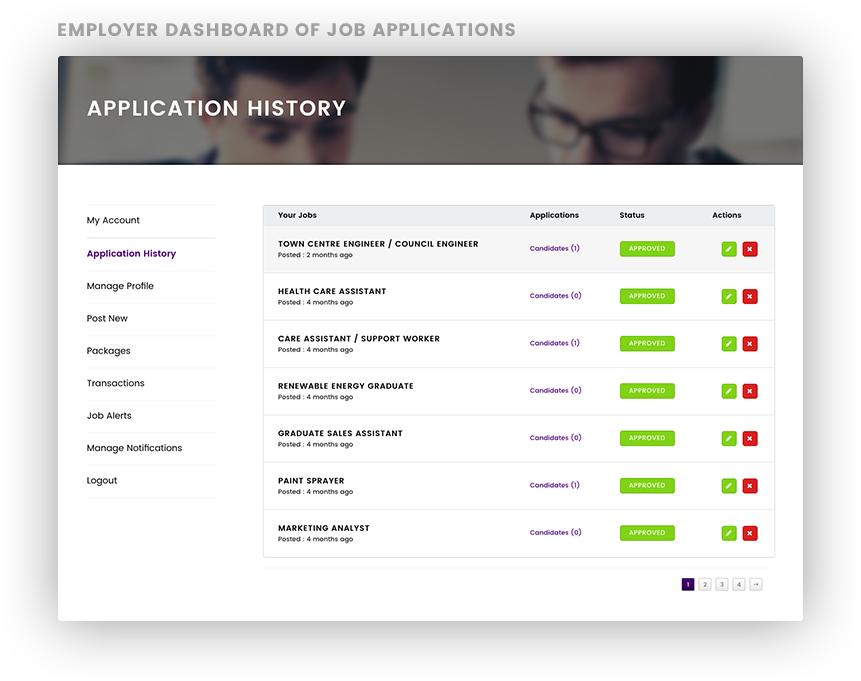Edit the Health Care Assistant job

(729, 296)
